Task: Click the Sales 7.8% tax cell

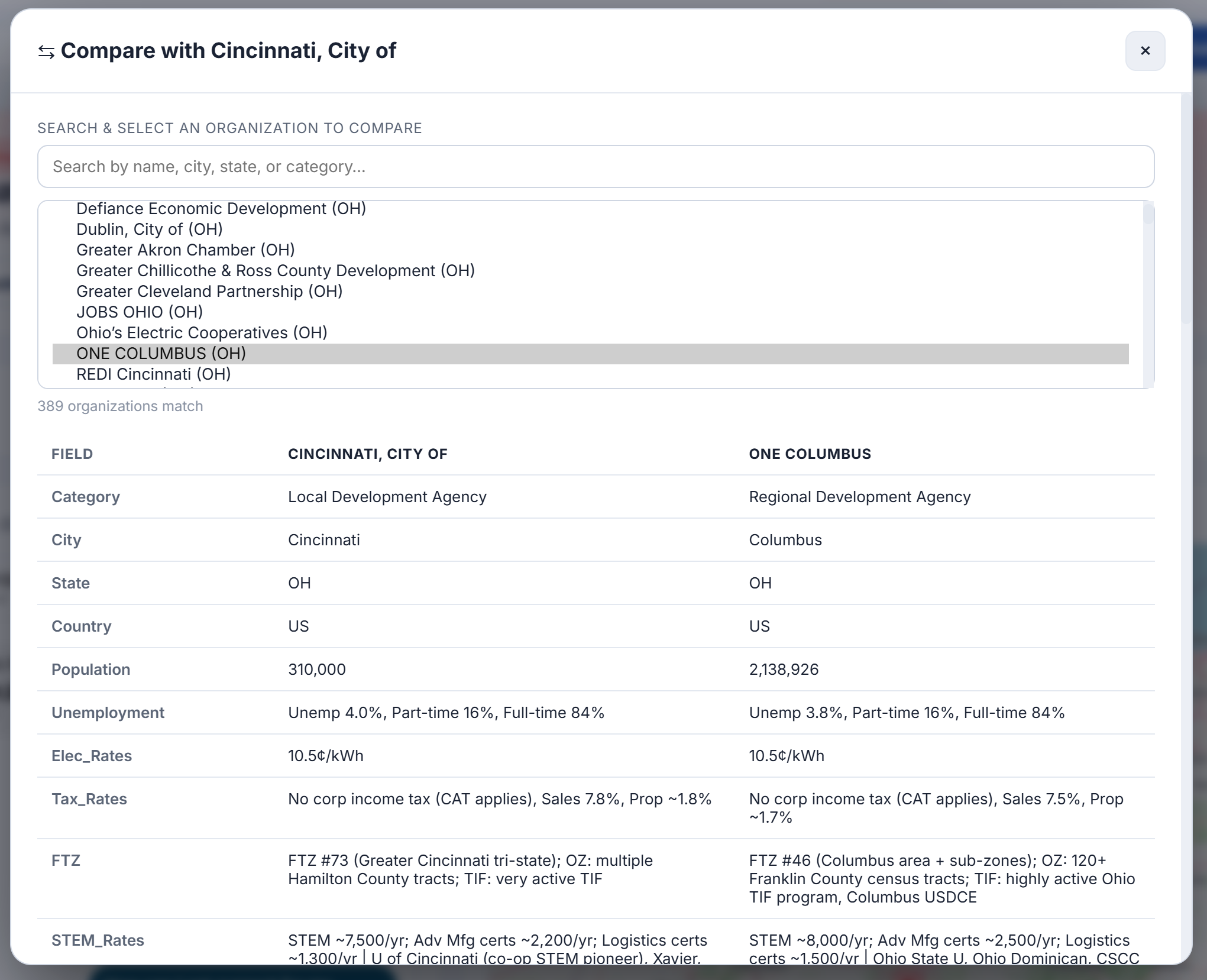Action: [x=500, y=799]
